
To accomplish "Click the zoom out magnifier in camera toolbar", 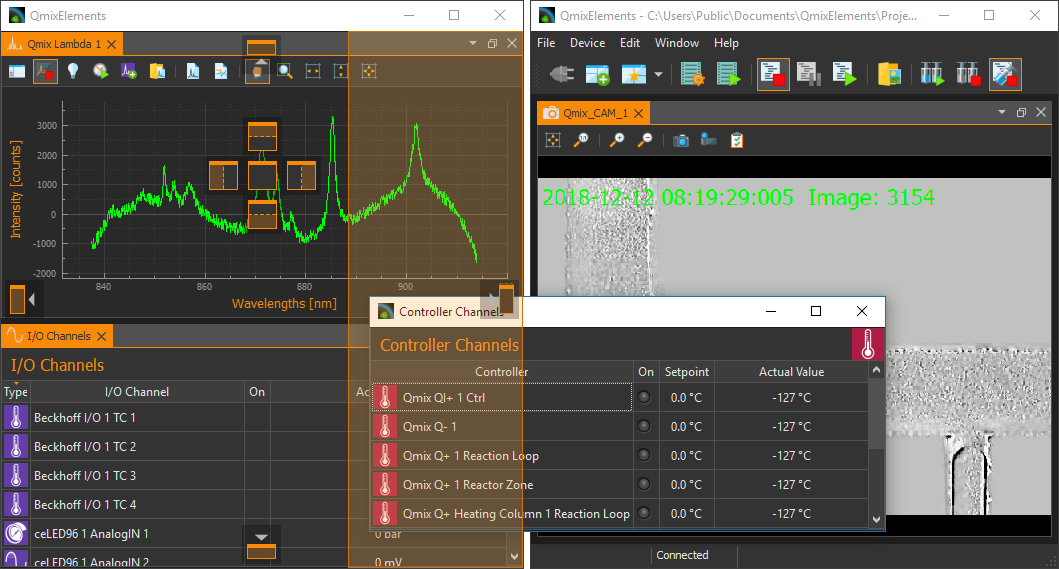I will coord(645,141).
